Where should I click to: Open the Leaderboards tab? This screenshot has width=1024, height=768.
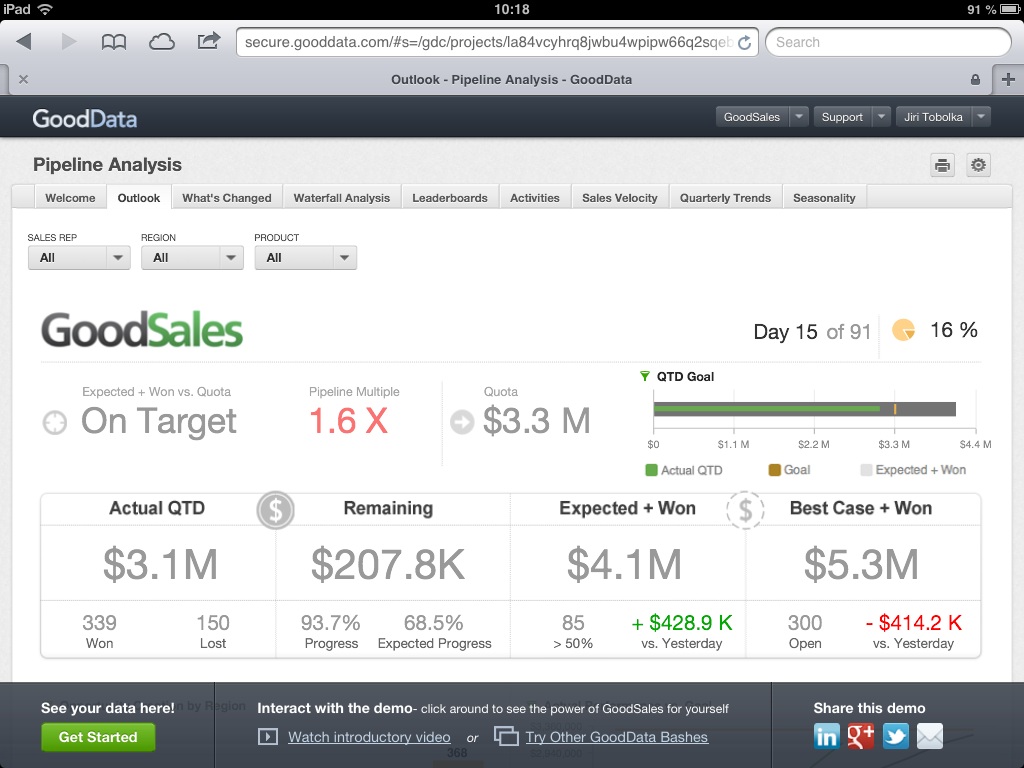450,198
